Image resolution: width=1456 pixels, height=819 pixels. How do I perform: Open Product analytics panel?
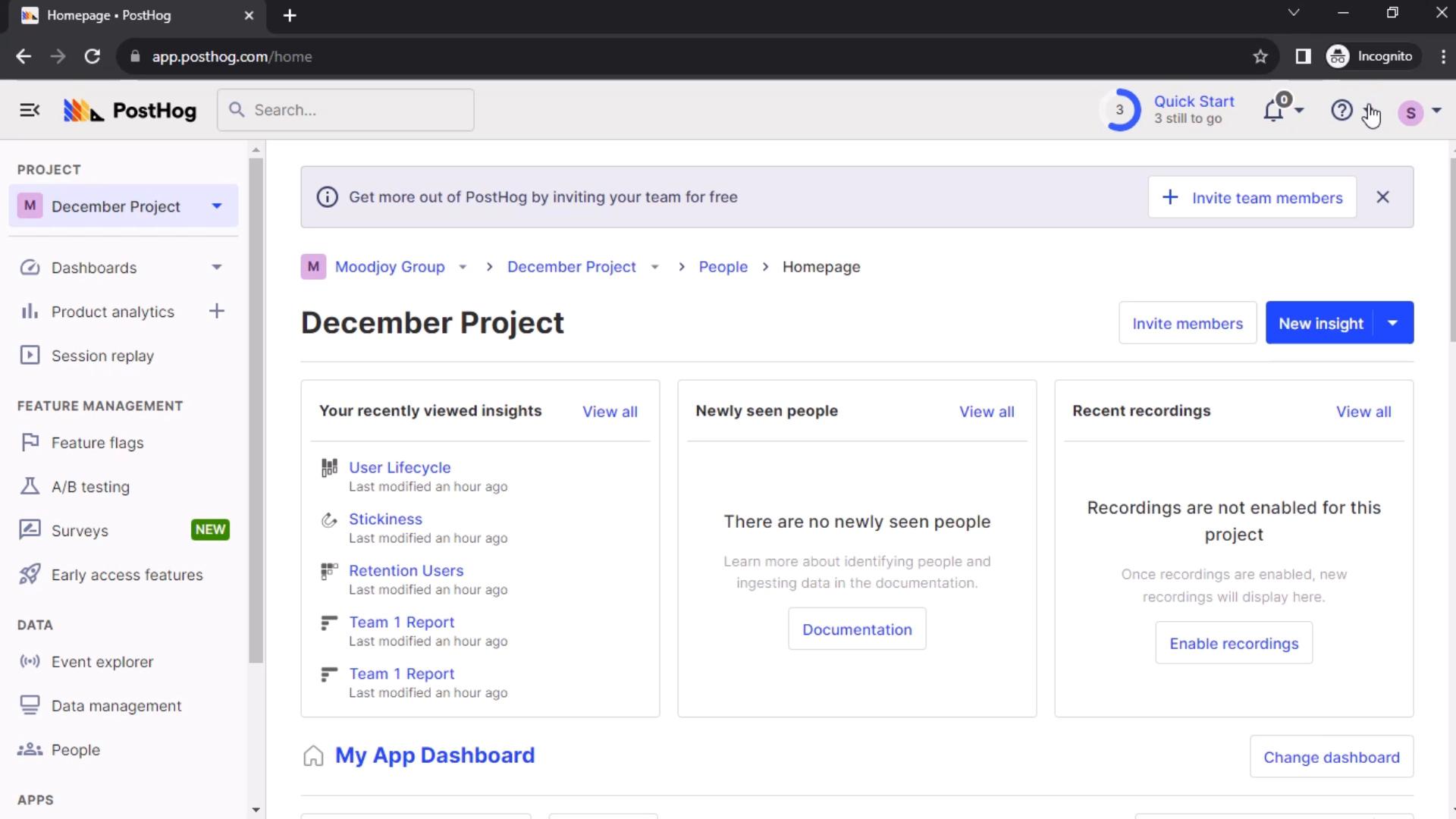113,311
